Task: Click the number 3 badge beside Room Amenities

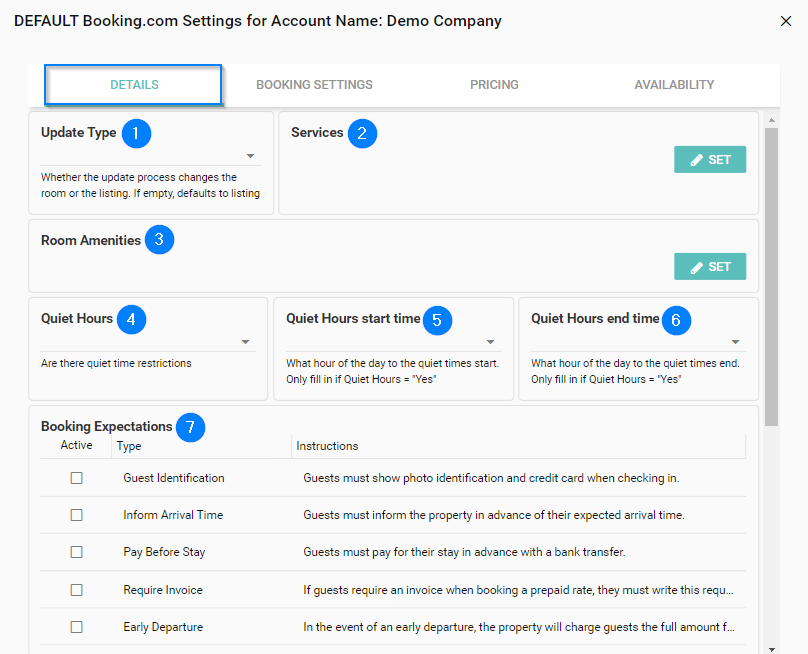Action: tap(159, 240)
